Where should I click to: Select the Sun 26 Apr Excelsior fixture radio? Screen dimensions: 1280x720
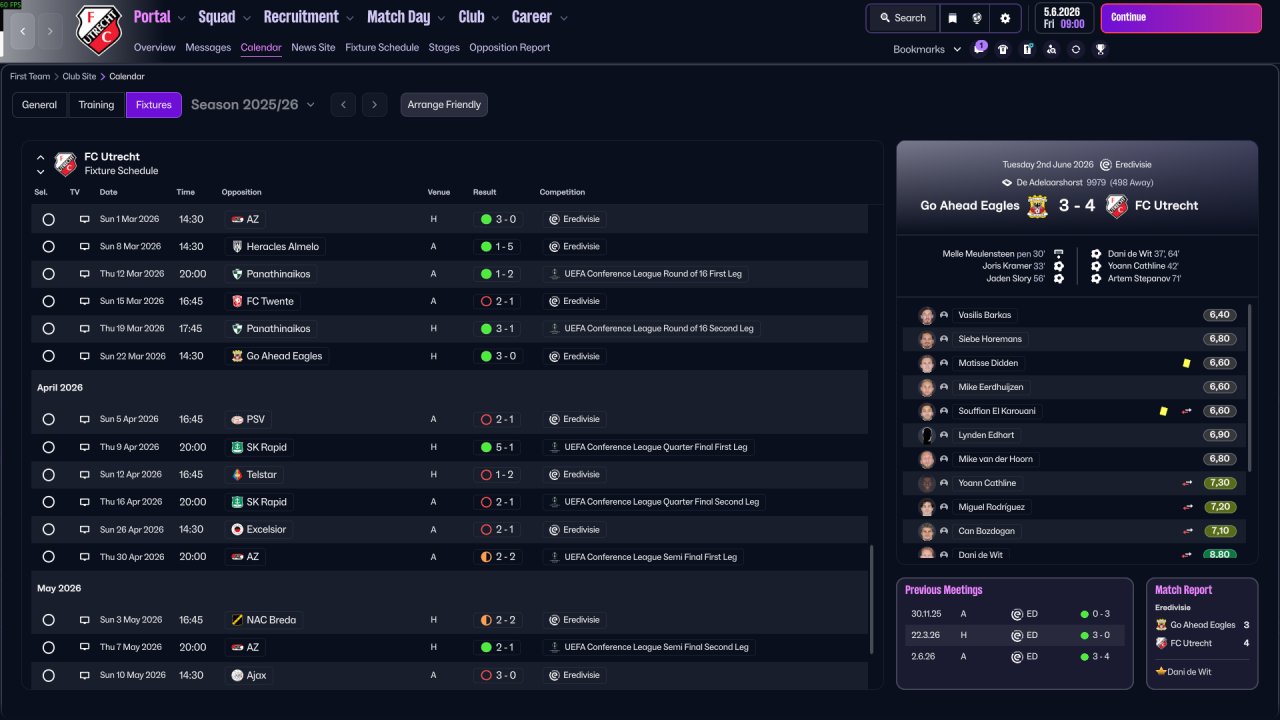pos(48,530)
